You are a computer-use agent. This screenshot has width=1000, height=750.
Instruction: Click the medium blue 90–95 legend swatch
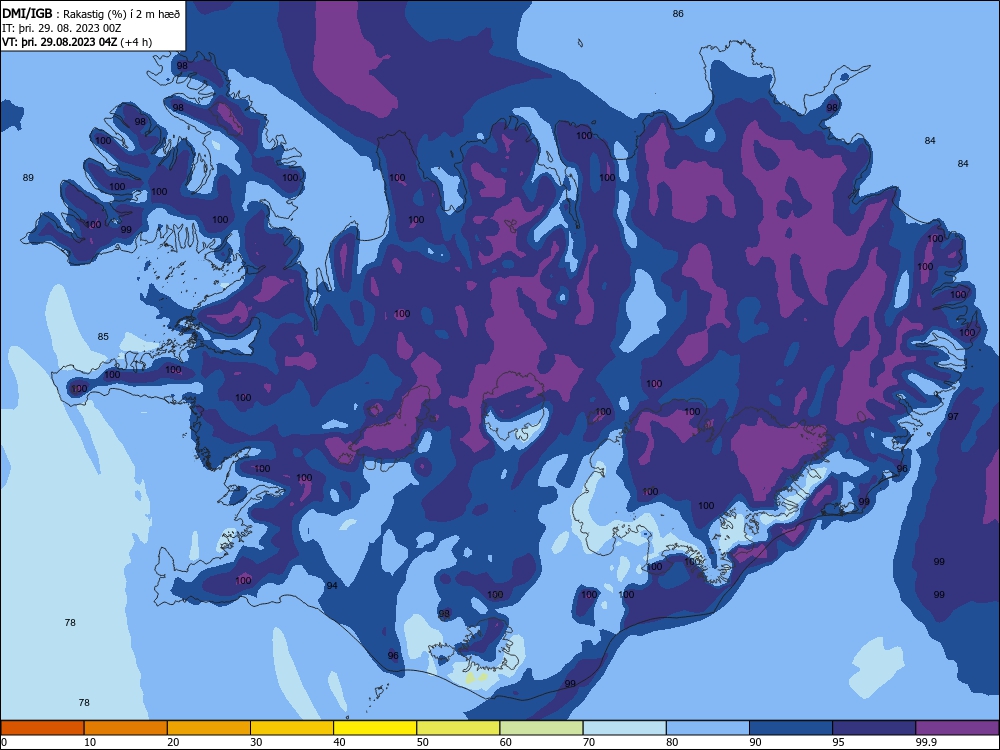point(791,728)
